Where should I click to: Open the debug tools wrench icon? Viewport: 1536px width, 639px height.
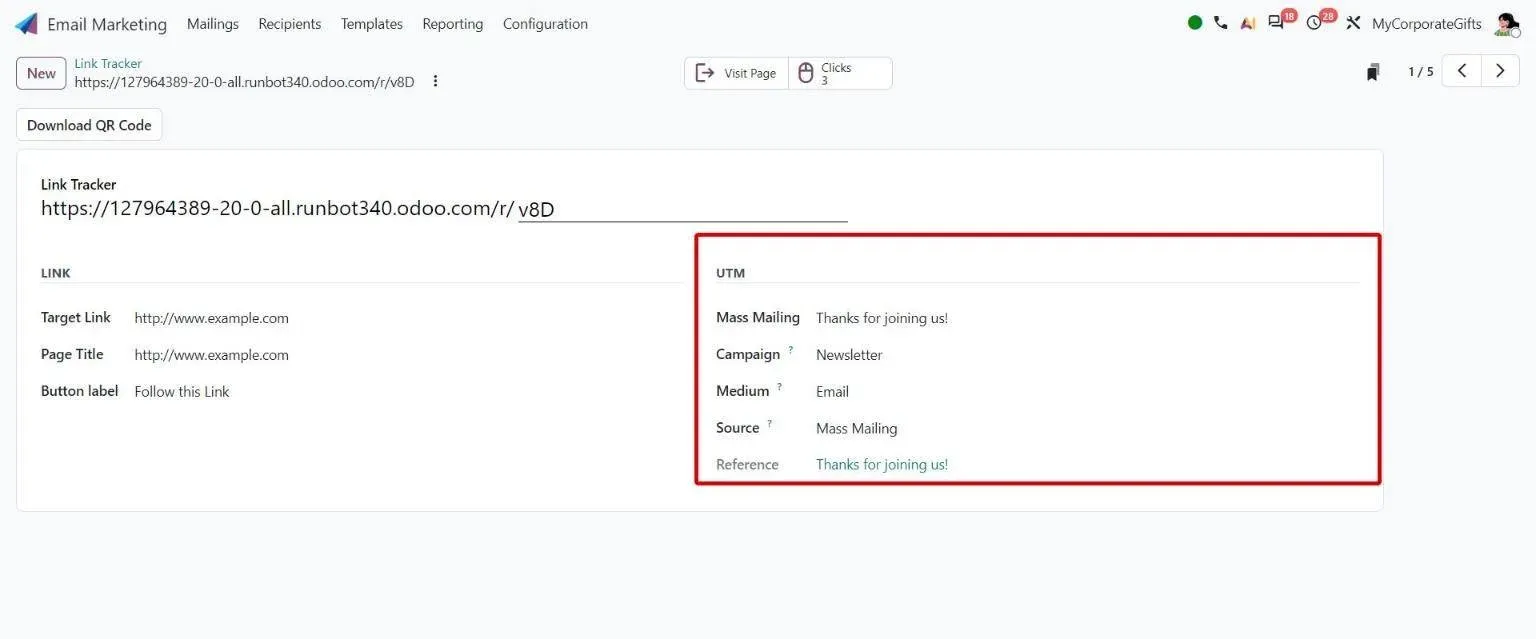pos(1353,23)
